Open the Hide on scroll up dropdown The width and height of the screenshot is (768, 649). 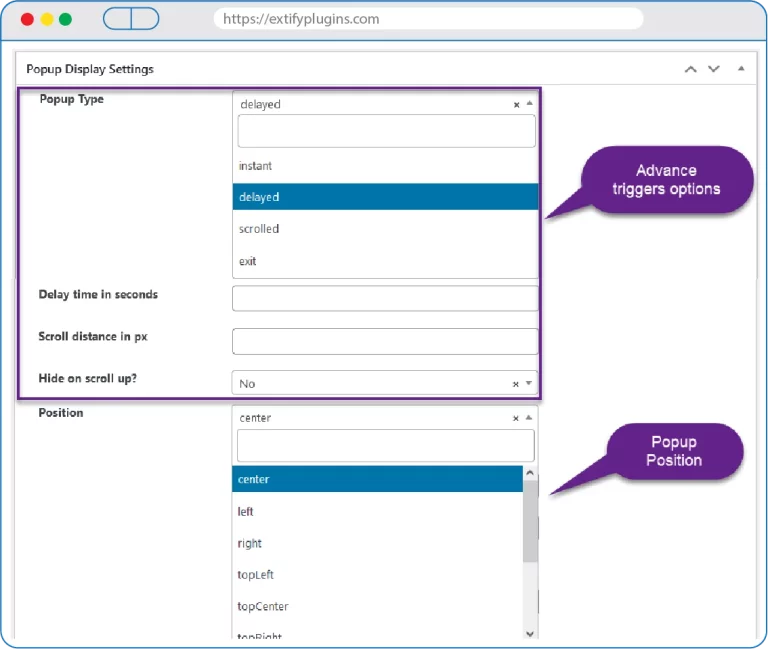pos(529,383)
